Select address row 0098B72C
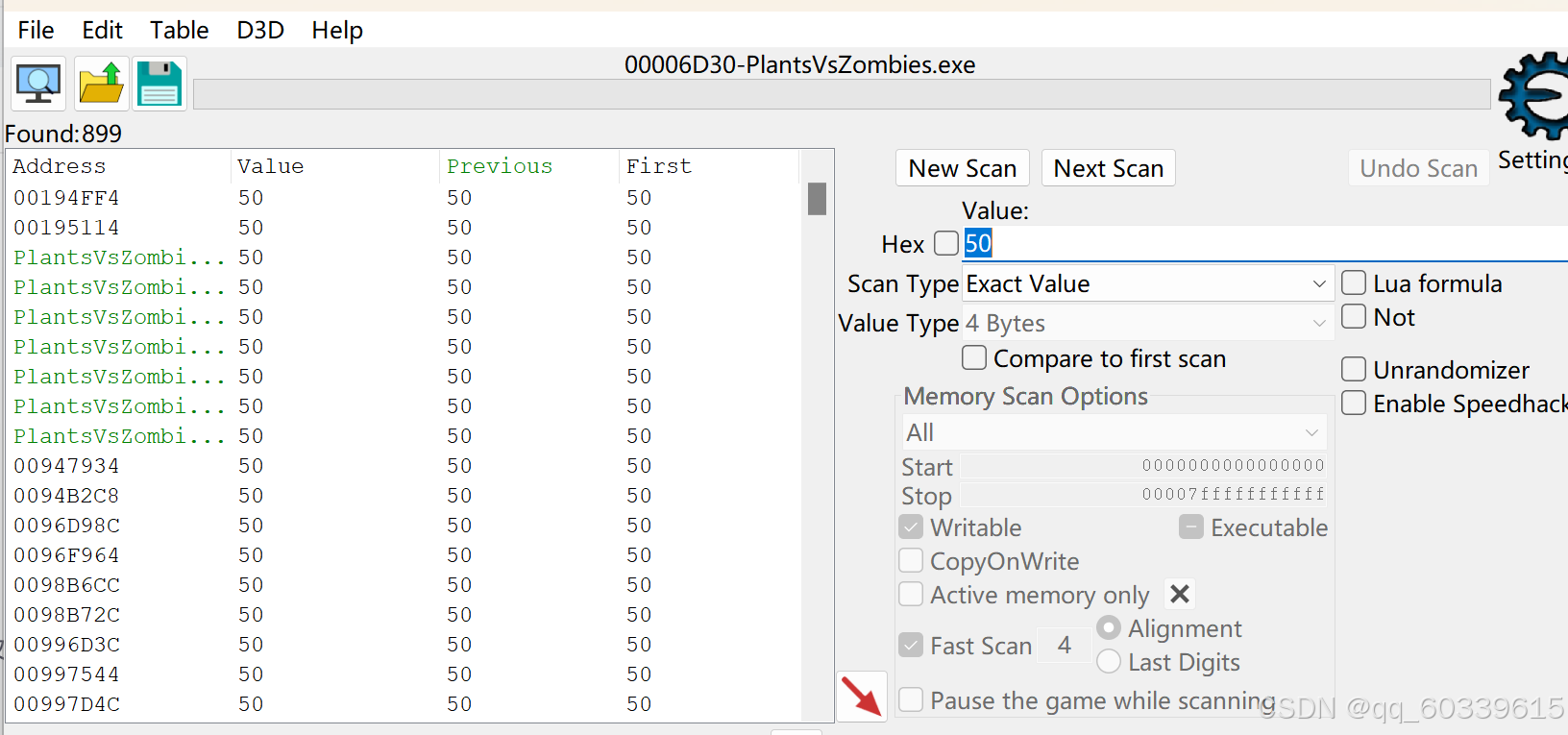Image resolution: width=1568 pixels, height=735 pixels. (x=404, y=614)
